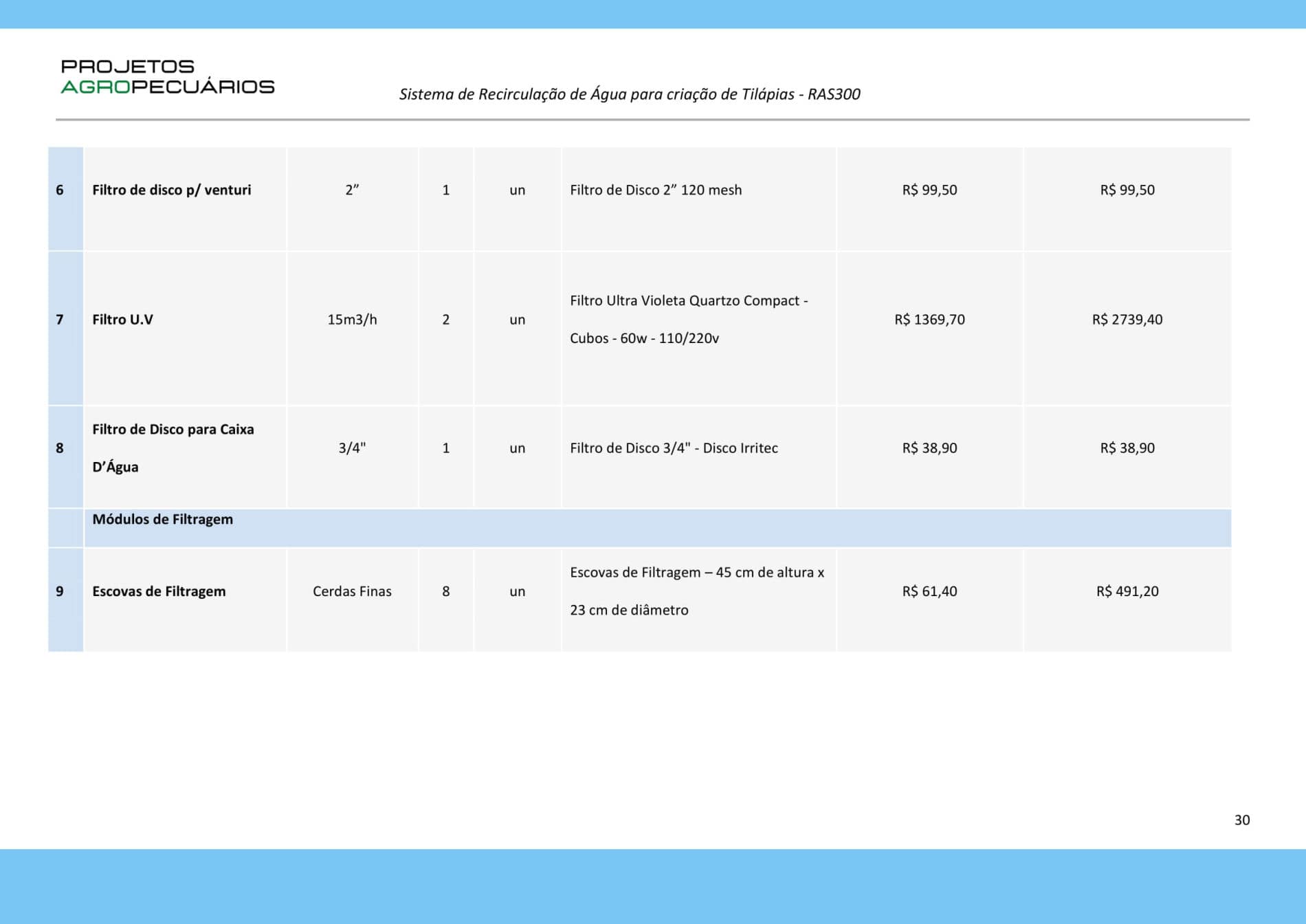Click the 'Disco Irritec' description cell
The height and width of the screenshot is (924, 1306).
pyautogui.click(x=674, y=448)
